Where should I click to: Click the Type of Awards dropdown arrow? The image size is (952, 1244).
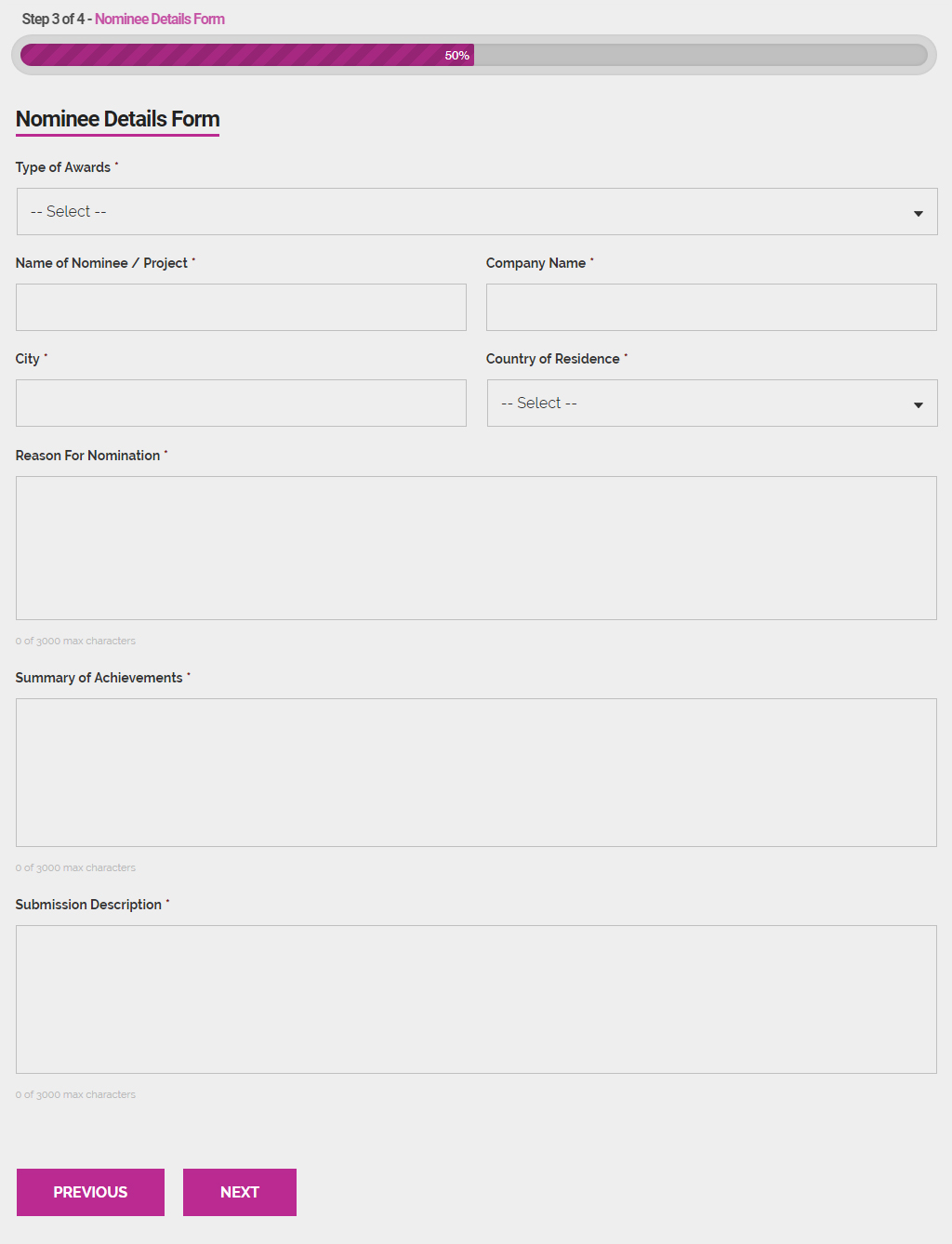pyautogui.click(x=918, y=212)
